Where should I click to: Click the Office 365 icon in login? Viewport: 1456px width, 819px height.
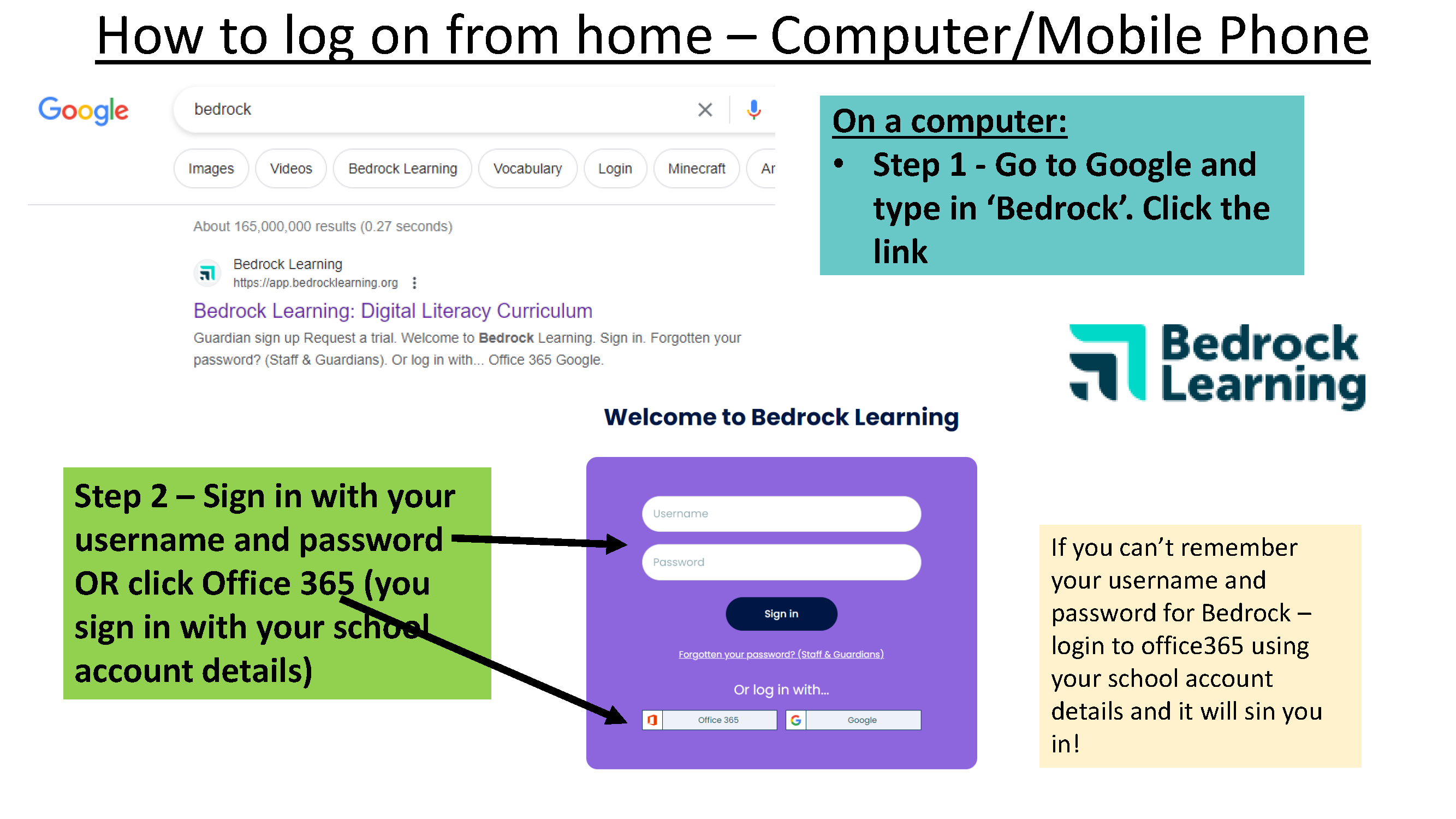[x=648, y=720]
